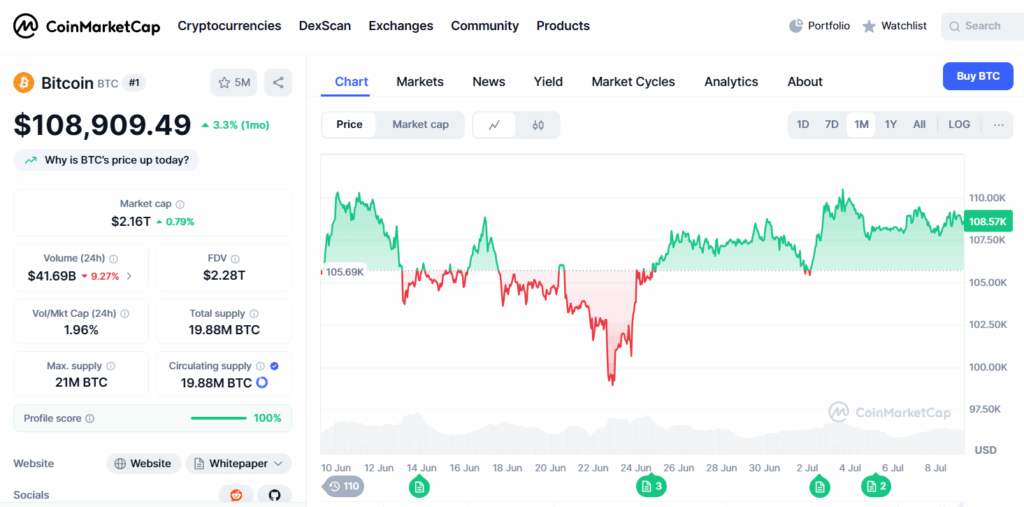Set chart range to 7D

(x=831, y=124)
